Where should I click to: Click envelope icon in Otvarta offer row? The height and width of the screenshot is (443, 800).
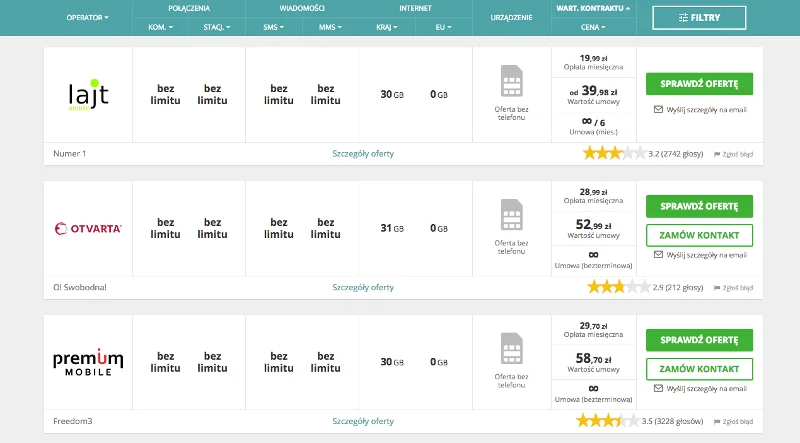(x=658, y=255)
